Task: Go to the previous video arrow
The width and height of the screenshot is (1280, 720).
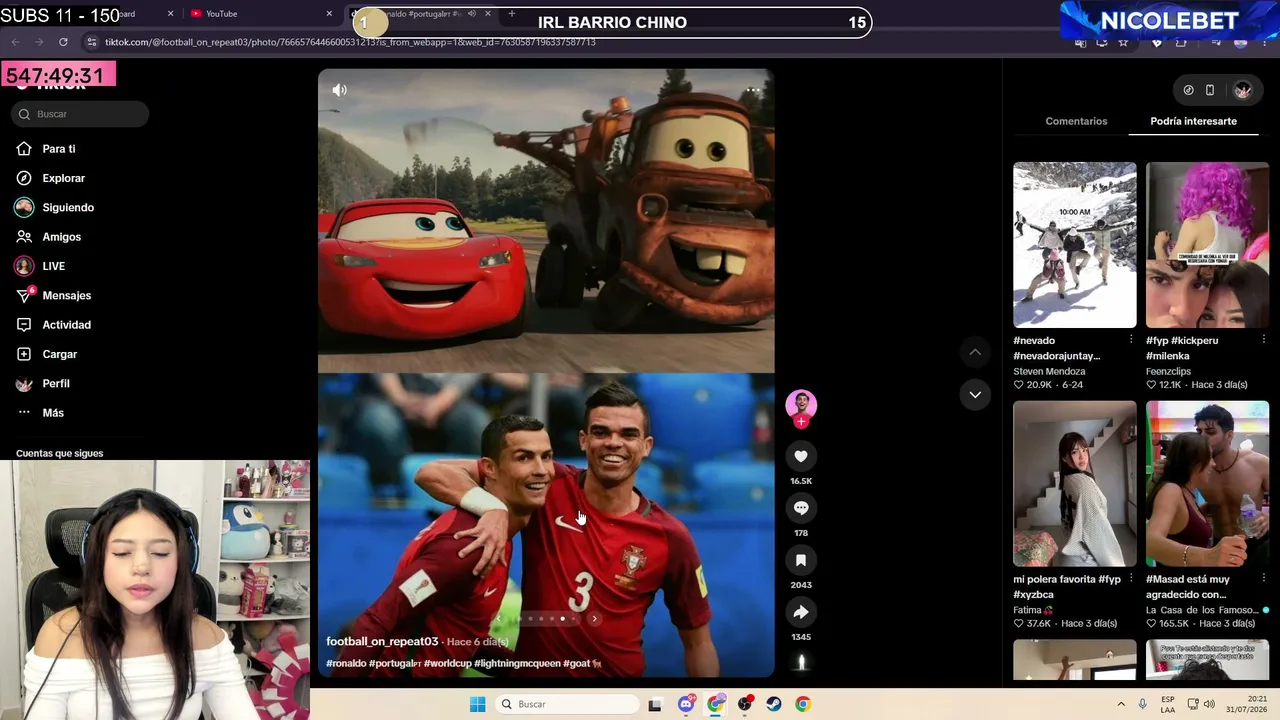Action: (975, 352)
